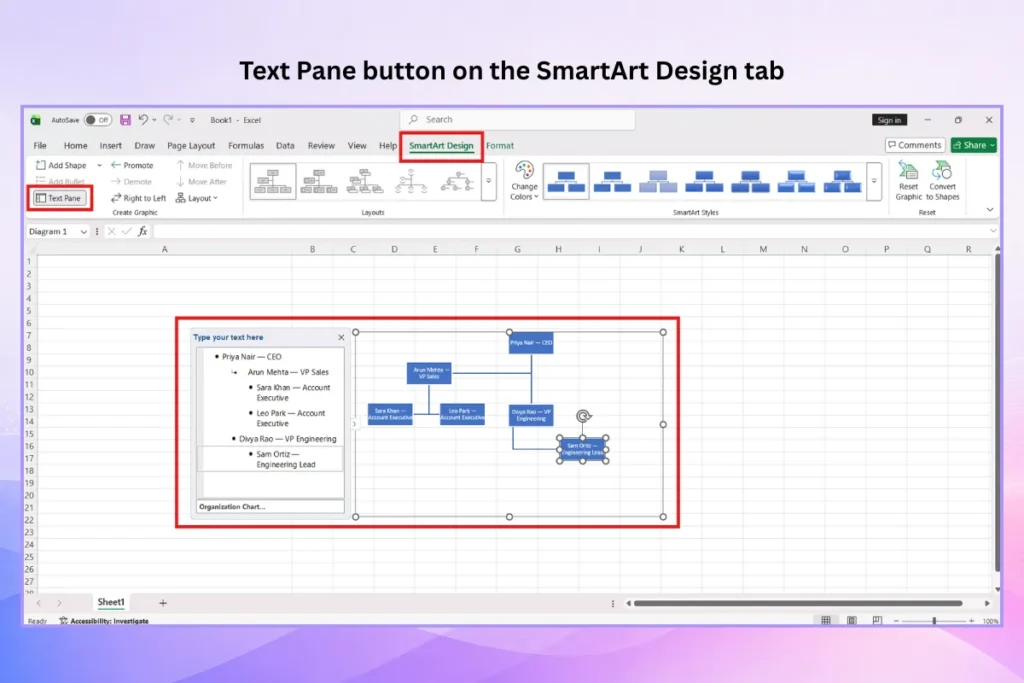This screenshot has height=683, width=1024.
Task: Select the fifth layout thumbnail in Layouts
Action: 456,181
